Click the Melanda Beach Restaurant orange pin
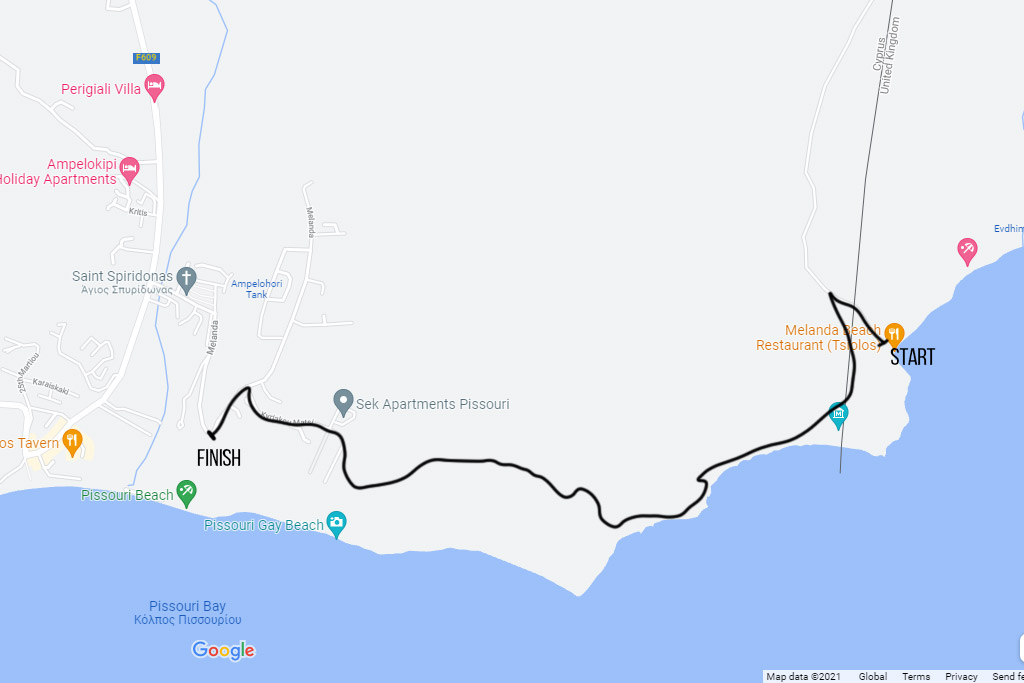 (894, 335)
